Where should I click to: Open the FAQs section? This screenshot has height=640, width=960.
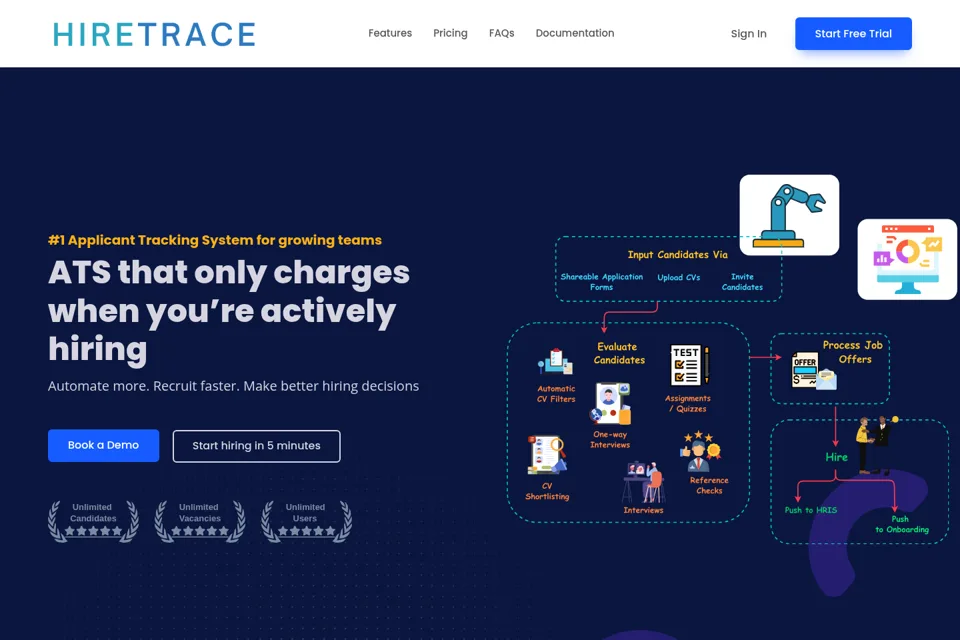pos(501,33)
